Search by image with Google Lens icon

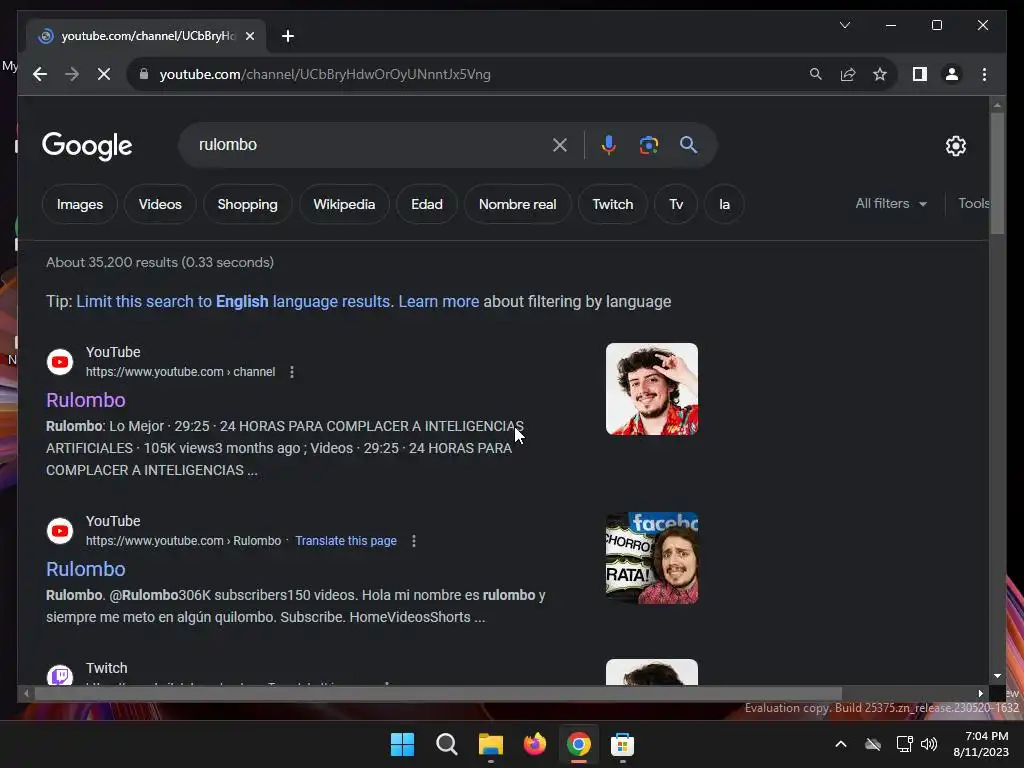648,145
